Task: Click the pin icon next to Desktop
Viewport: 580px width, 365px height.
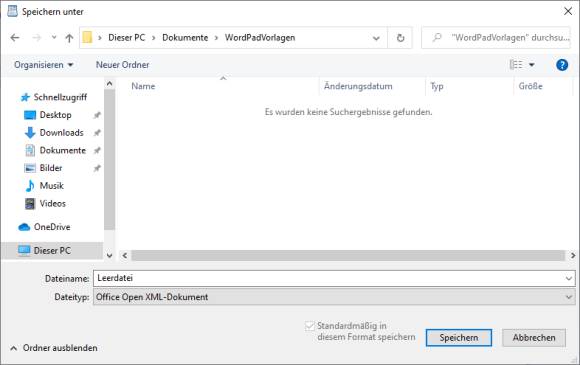Action: [x=97, y=115]
